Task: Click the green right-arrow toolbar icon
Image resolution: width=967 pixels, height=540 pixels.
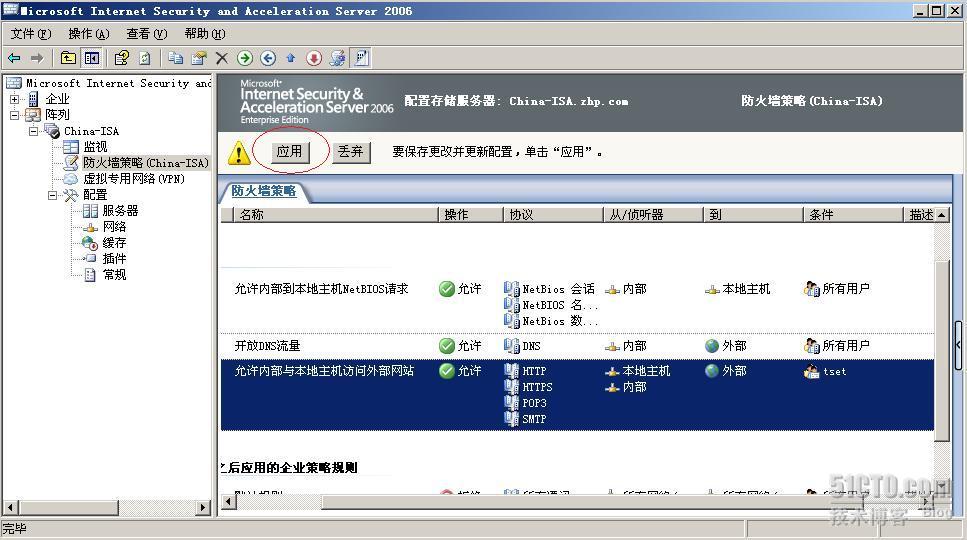Action: click(x=245, y=59)
